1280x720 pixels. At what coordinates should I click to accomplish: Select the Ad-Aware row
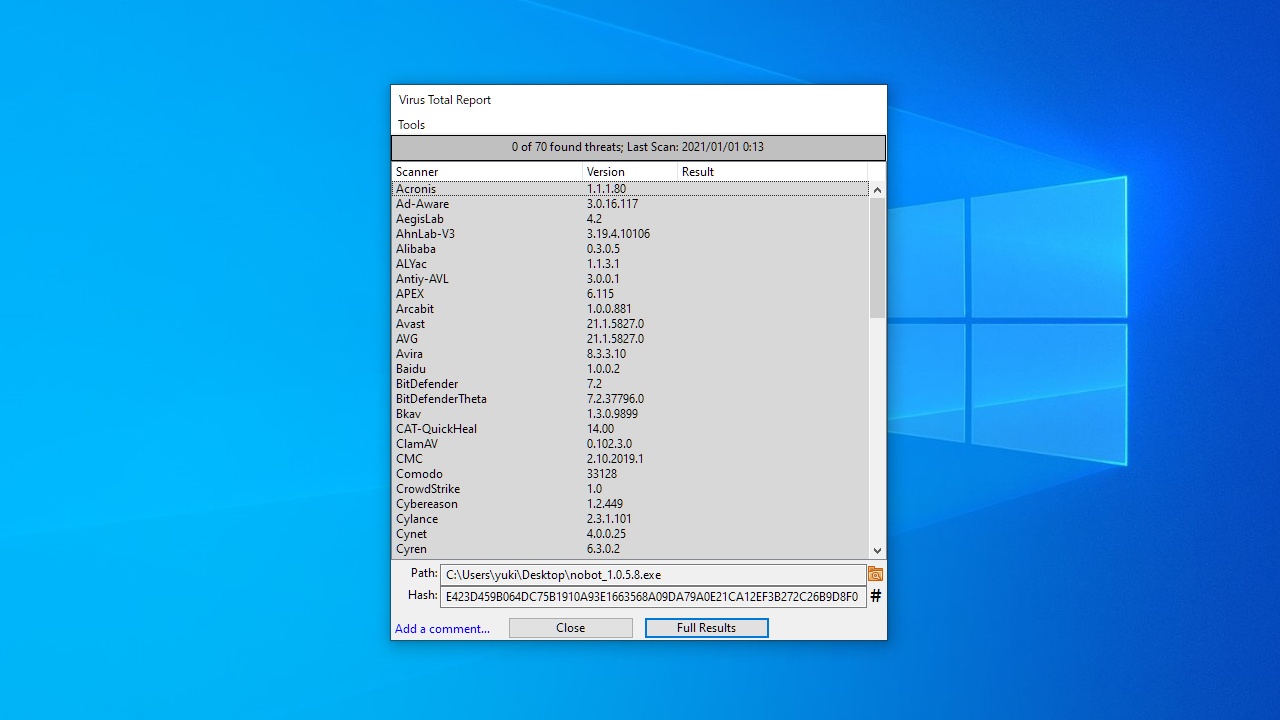pyautogui.click(x=630, y=204)
